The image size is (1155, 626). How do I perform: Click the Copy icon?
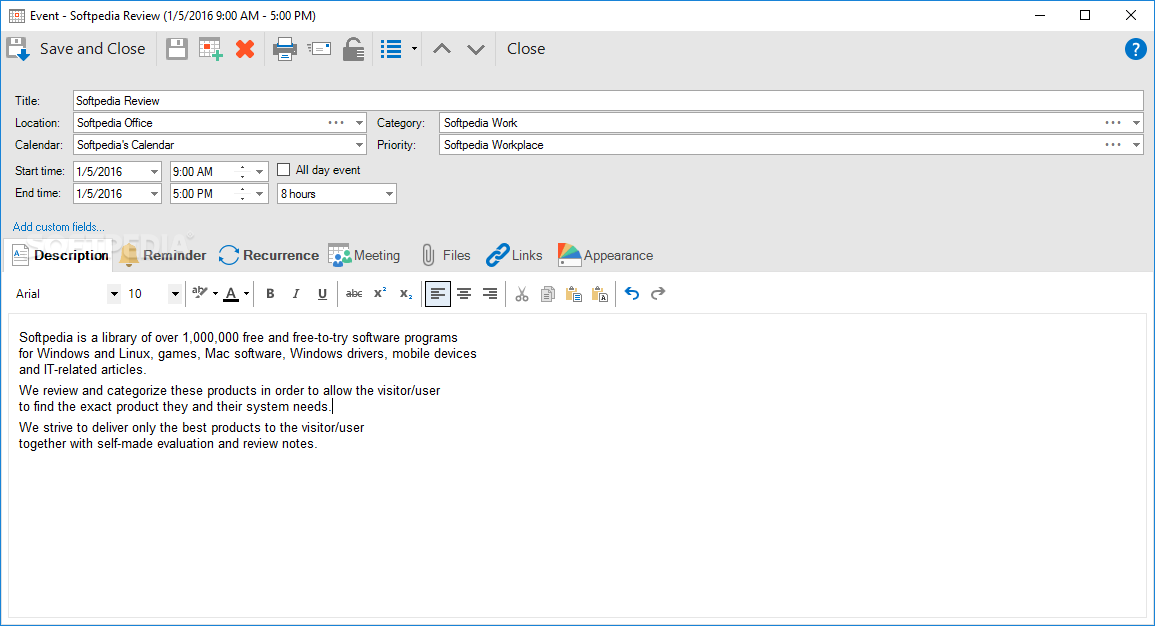547,294
